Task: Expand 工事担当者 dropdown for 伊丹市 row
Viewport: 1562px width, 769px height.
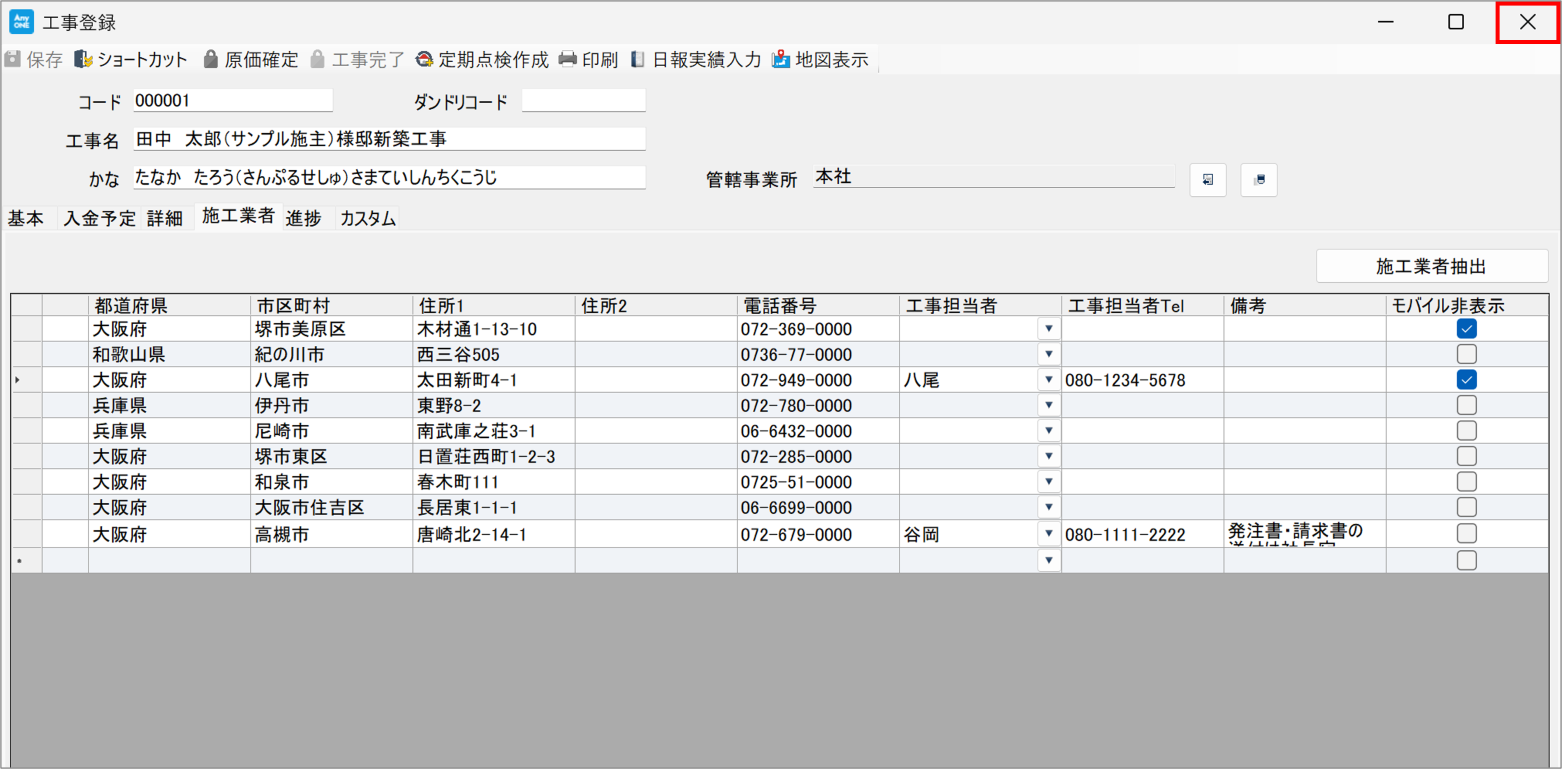Action: (1048, 405)
